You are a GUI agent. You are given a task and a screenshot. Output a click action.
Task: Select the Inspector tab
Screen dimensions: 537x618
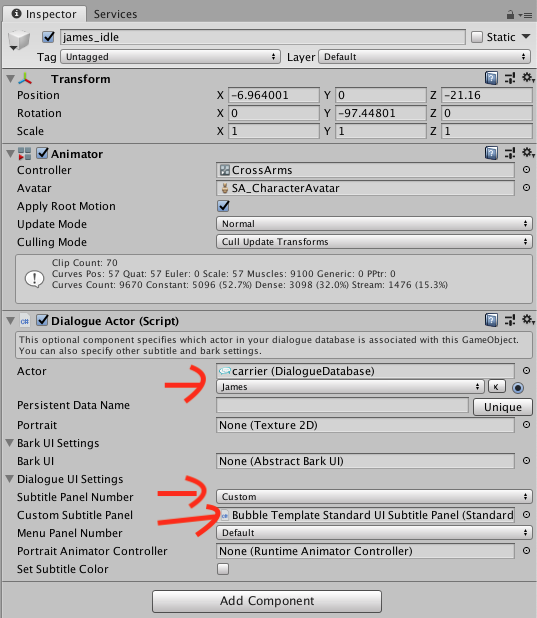click(44, 14)
